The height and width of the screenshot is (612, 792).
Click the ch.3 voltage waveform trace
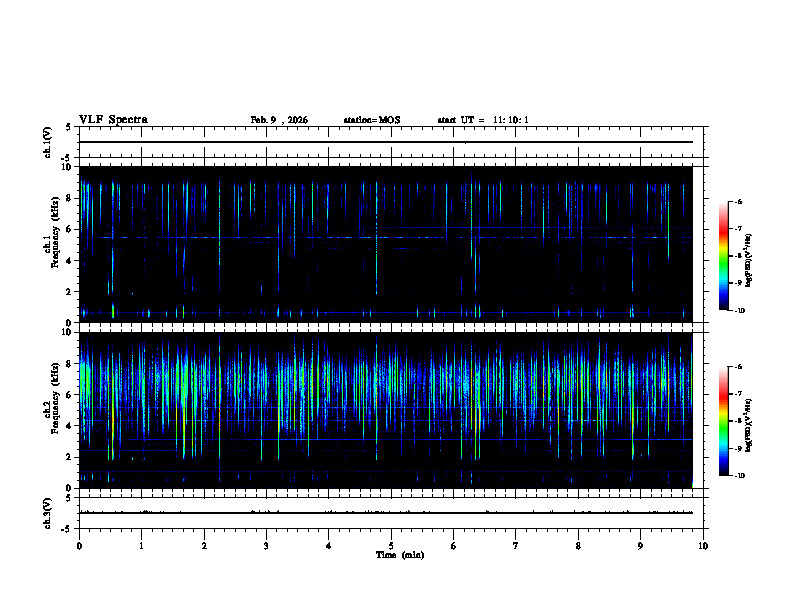[x=386, y=513]
